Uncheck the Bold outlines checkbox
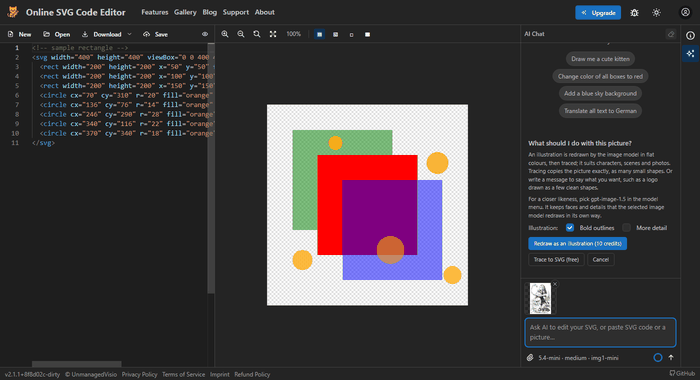 tap(570, 228)
